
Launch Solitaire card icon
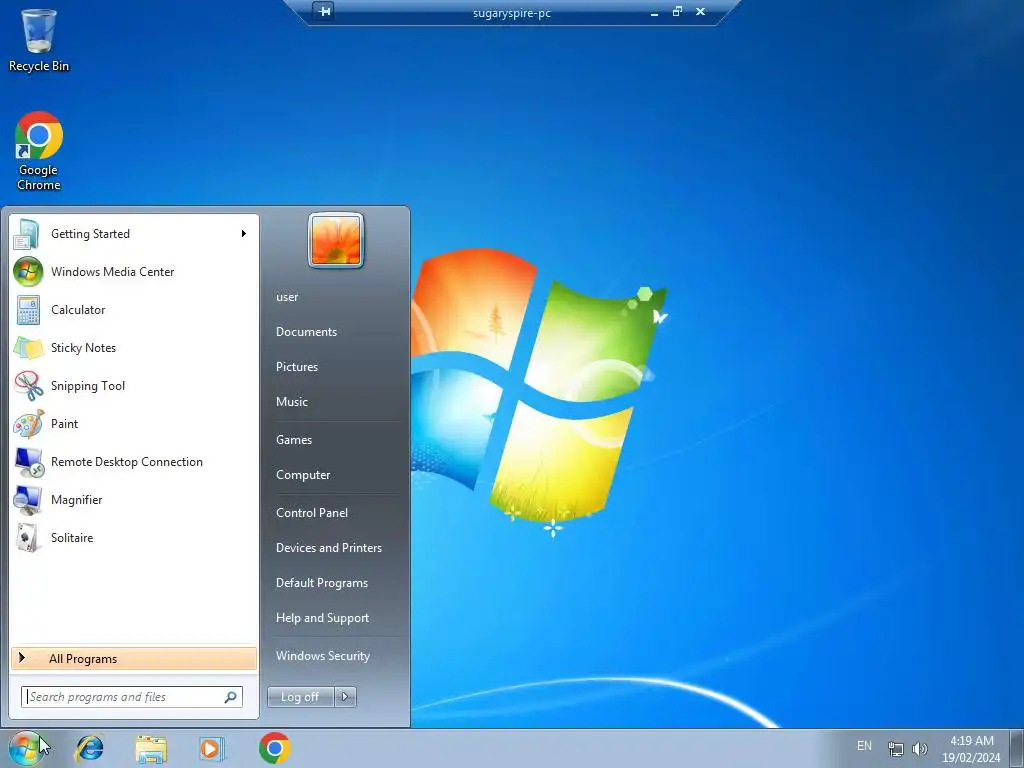click(x=28, y=537)
